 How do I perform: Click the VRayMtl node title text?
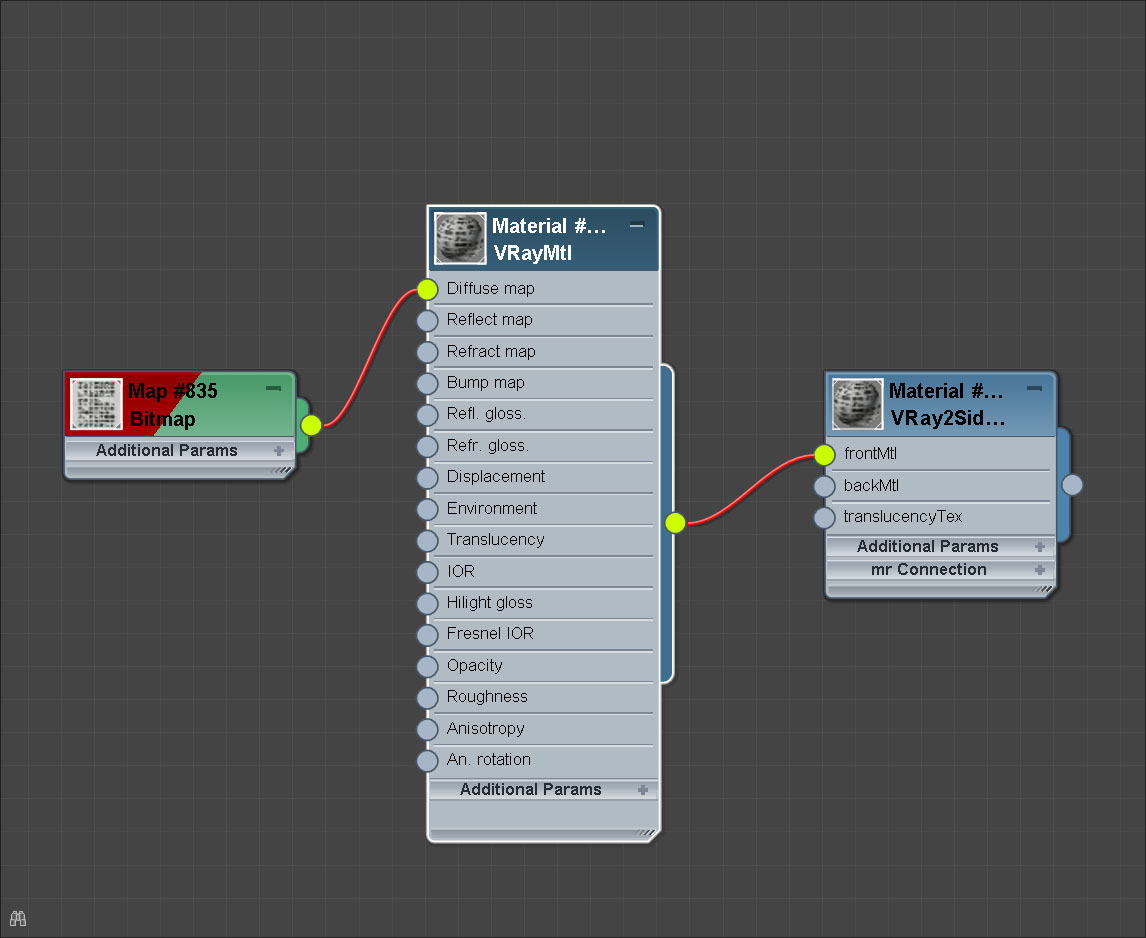533,253
